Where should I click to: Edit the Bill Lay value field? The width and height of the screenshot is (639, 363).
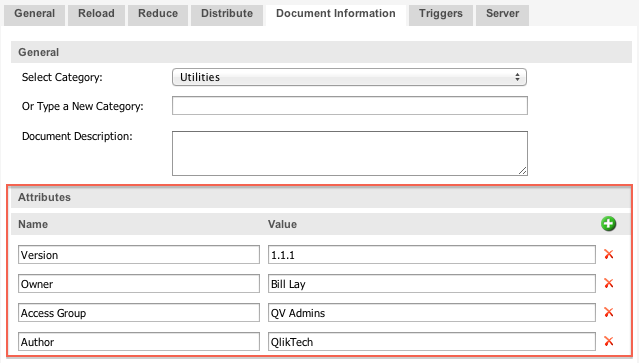[432, 284]
